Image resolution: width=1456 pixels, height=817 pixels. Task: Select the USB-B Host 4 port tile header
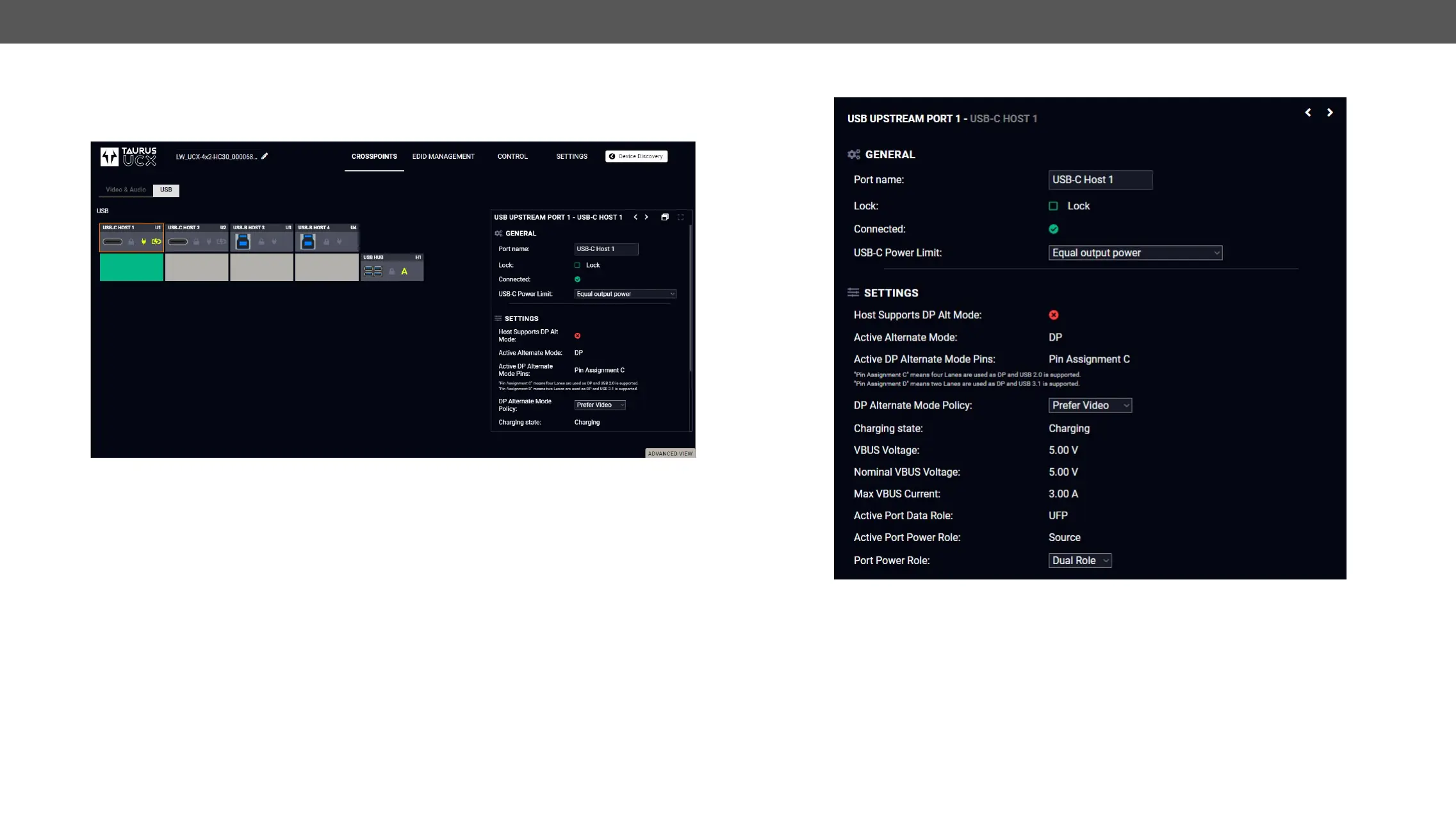tap(327, 228)
